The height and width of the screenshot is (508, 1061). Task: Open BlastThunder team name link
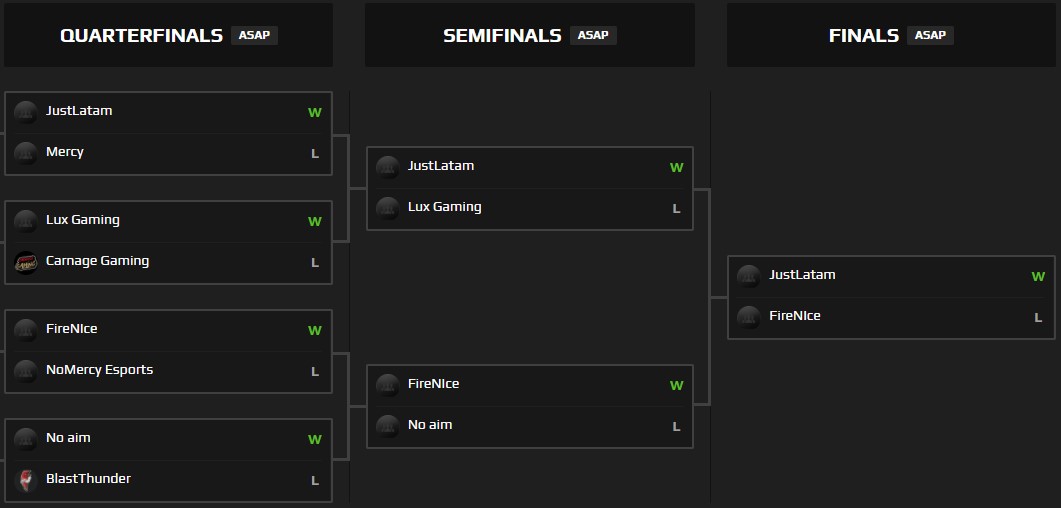click(88, 479)
